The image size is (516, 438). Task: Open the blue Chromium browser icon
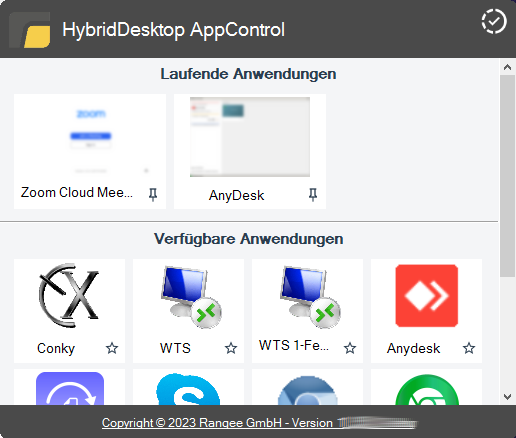pyautogui.click(x=307, y=391)
